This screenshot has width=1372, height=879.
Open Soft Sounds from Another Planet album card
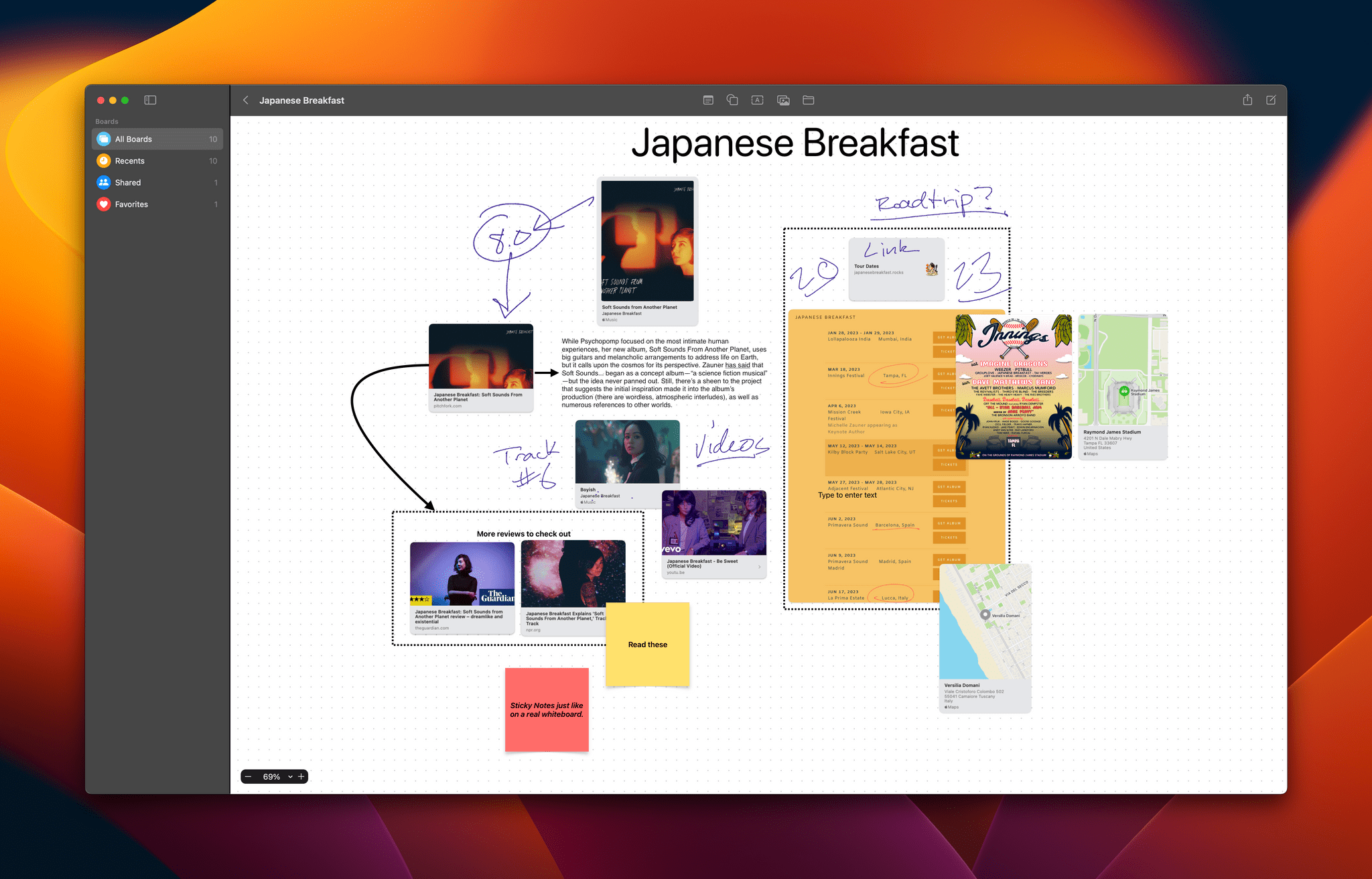[647, 251]
